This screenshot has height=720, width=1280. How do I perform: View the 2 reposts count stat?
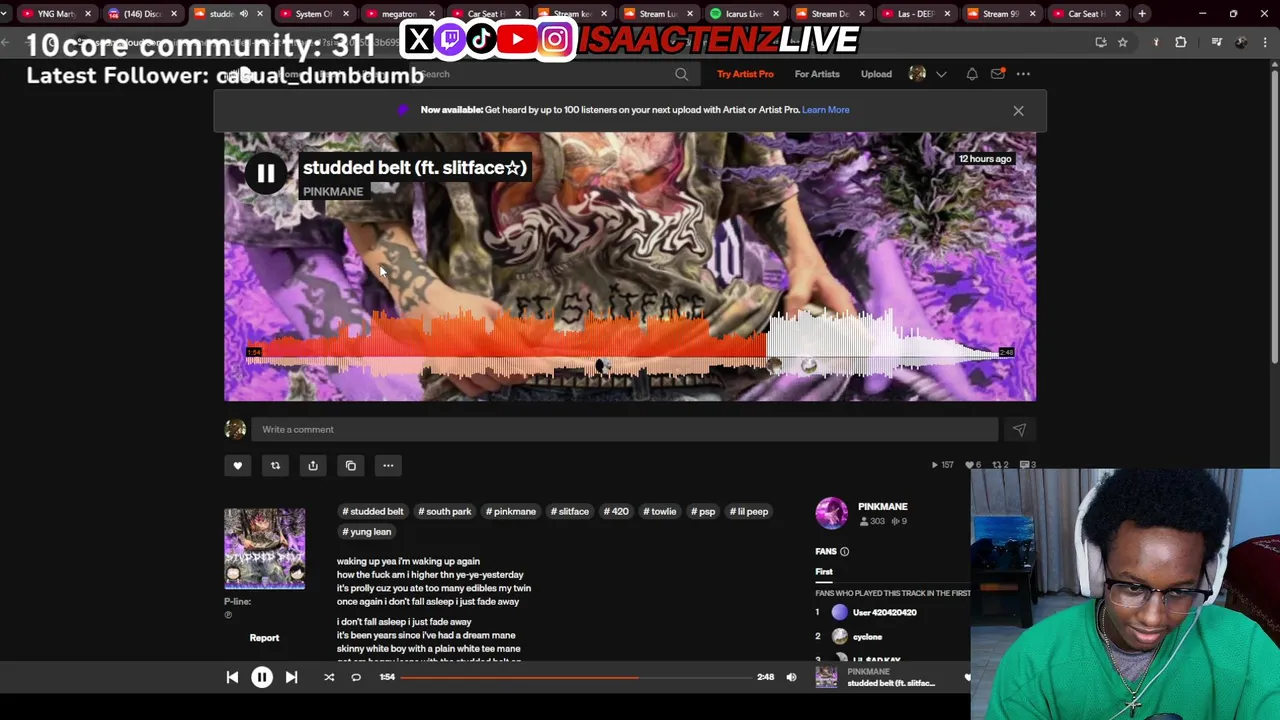tap(1001, 465)
